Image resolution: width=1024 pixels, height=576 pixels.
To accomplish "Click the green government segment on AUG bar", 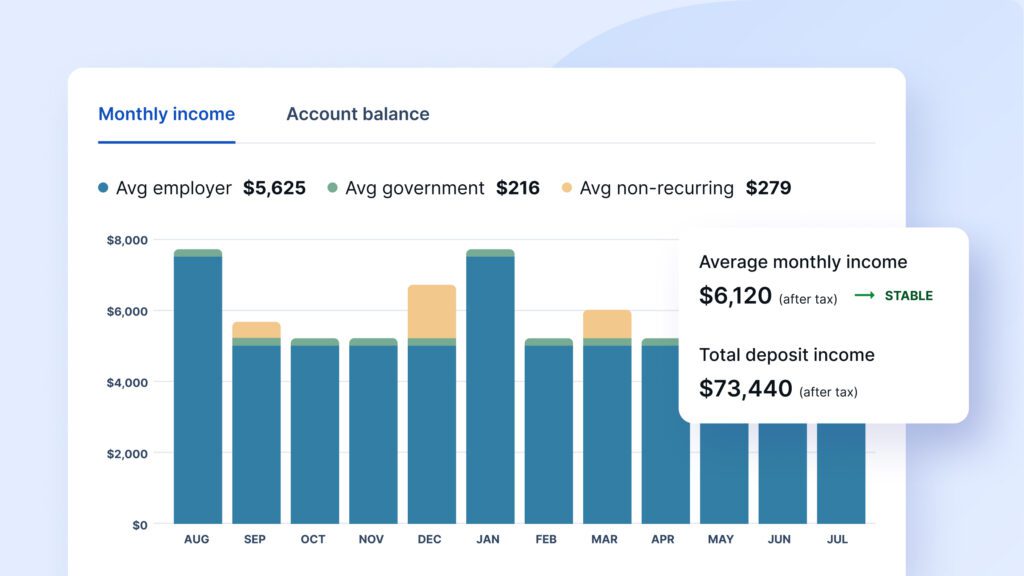I will pos(198,253).
